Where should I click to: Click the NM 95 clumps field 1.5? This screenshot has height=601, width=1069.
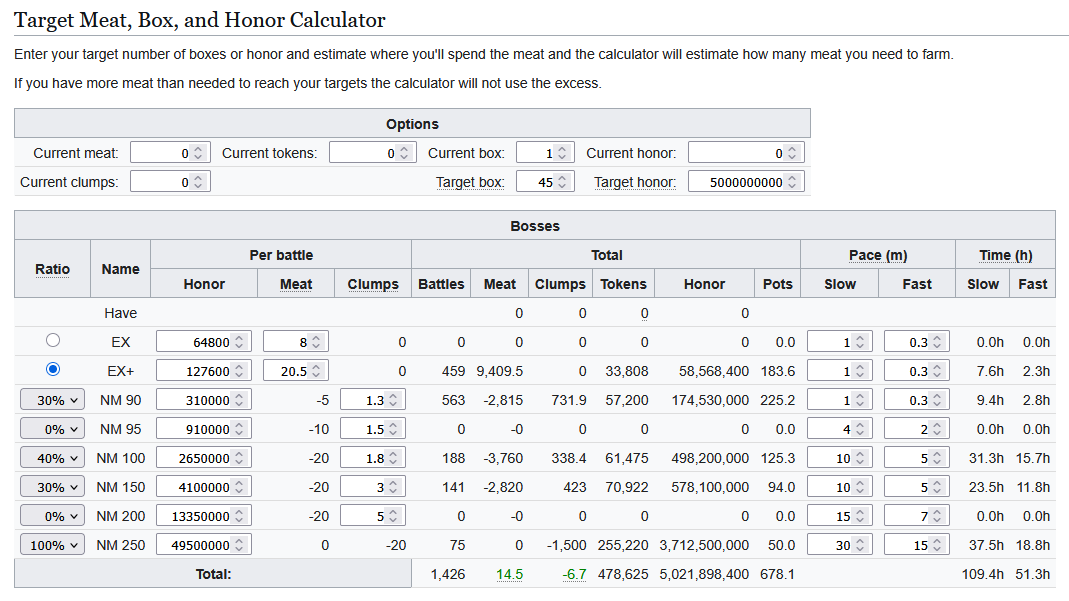[x=373, y=429]
